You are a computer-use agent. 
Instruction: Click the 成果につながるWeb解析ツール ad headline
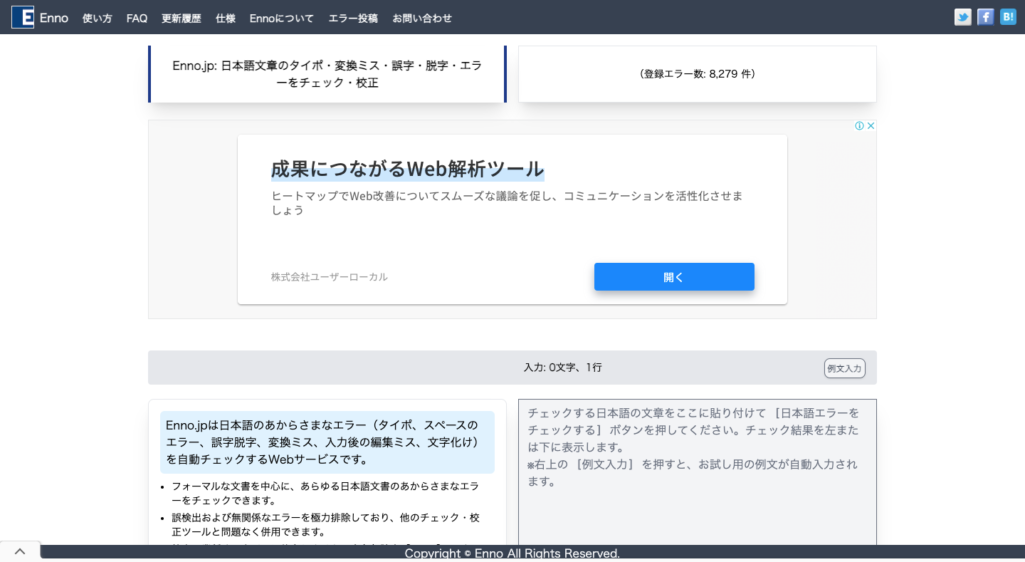(407, 168)
